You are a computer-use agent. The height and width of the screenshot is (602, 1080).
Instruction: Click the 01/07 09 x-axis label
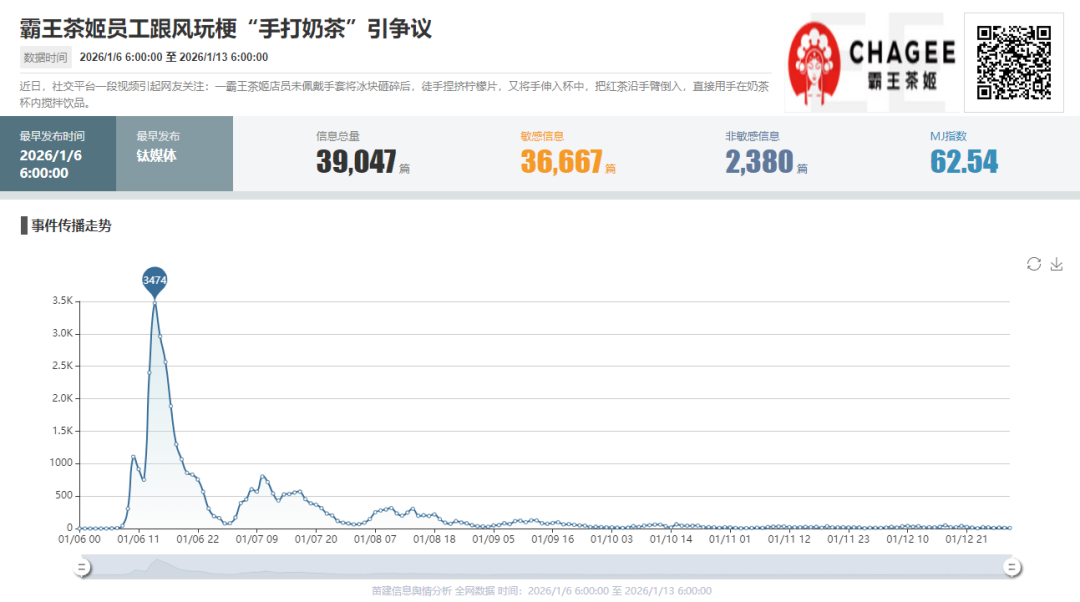tap(257, 539)
